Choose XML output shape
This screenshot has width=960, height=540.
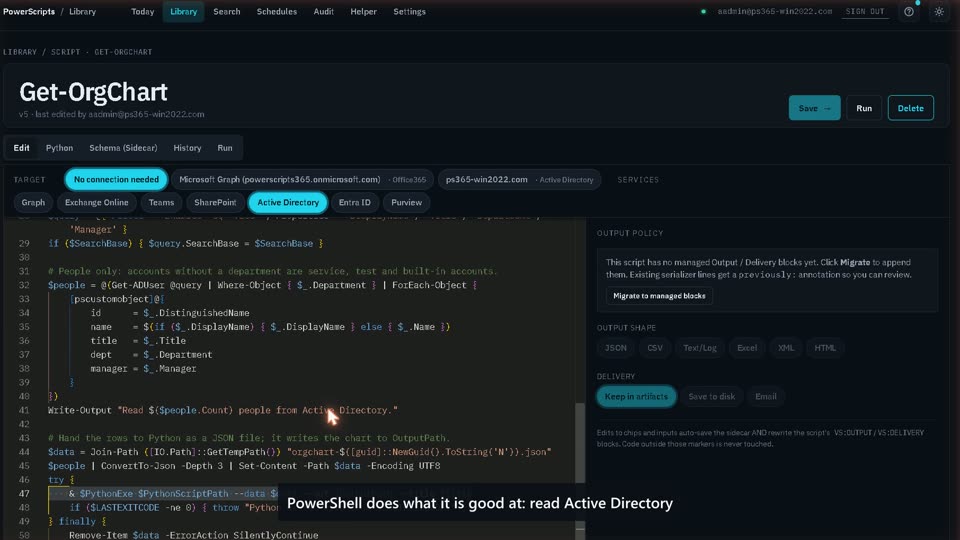[x=786, y=348]
